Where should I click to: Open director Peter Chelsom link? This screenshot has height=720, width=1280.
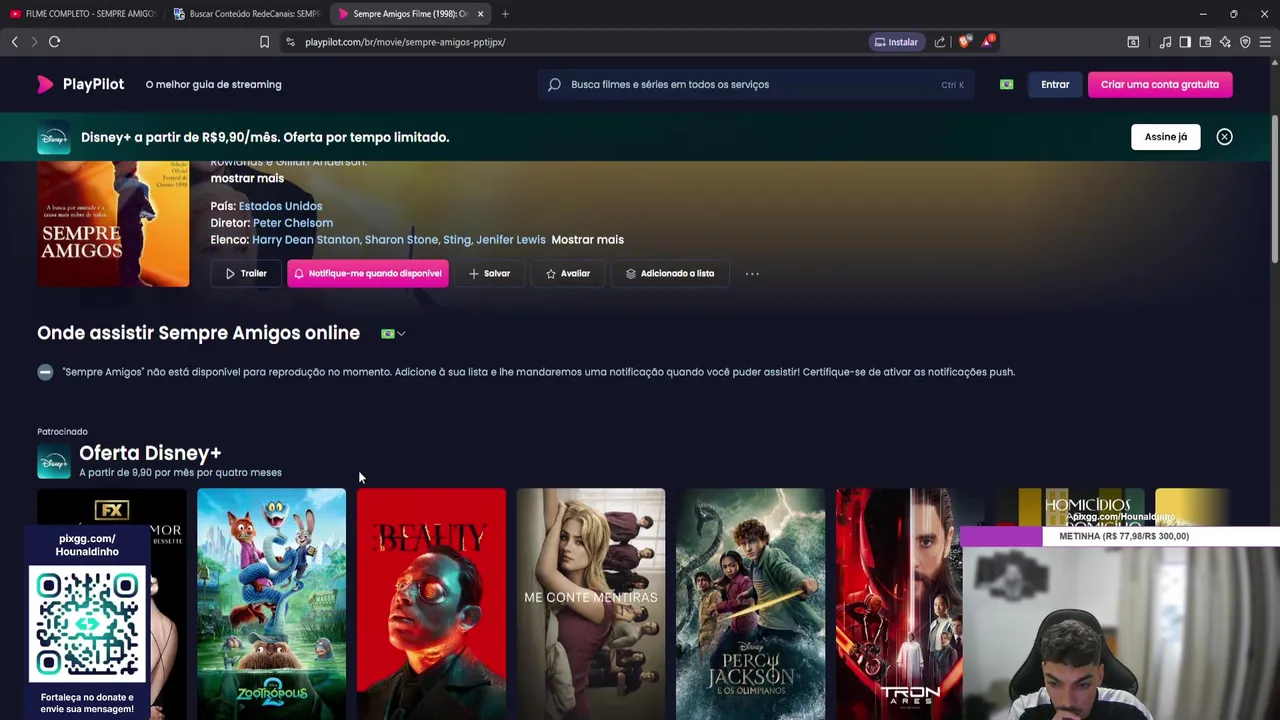click(293, 223)
